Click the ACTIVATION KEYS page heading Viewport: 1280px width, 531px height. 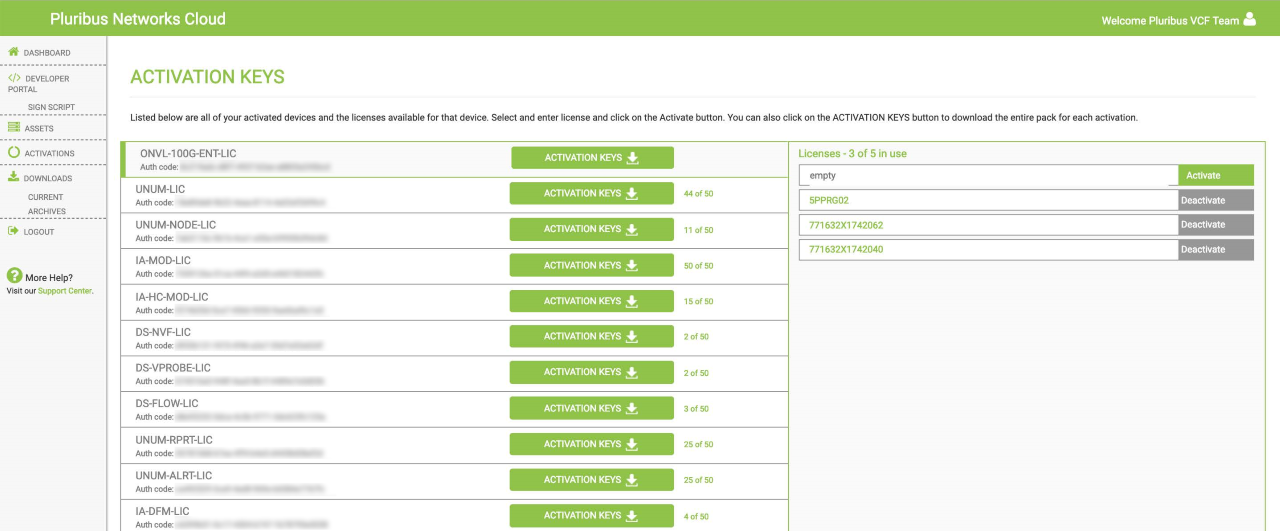click(208, 77)
